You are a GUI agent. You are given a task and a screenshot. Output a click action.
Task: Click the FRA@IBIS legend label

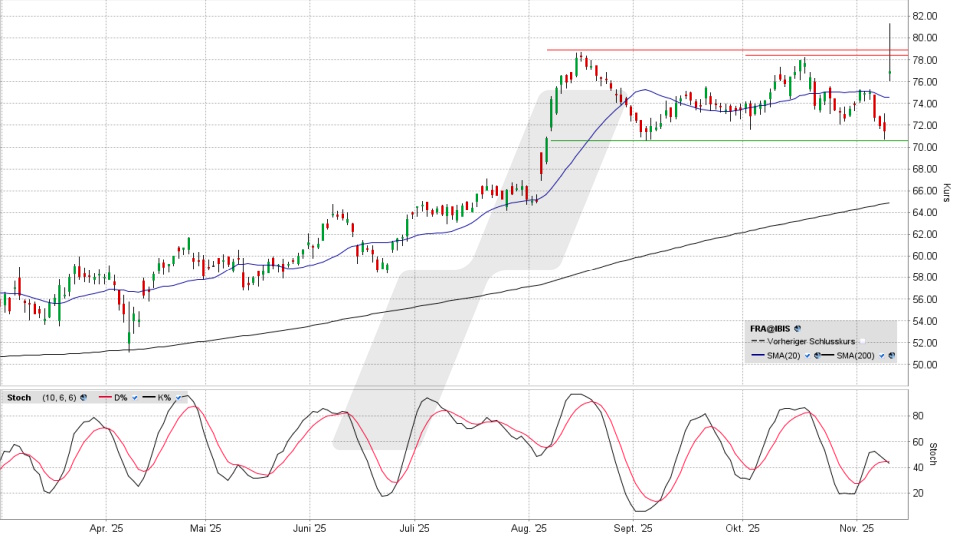(770, 327)
